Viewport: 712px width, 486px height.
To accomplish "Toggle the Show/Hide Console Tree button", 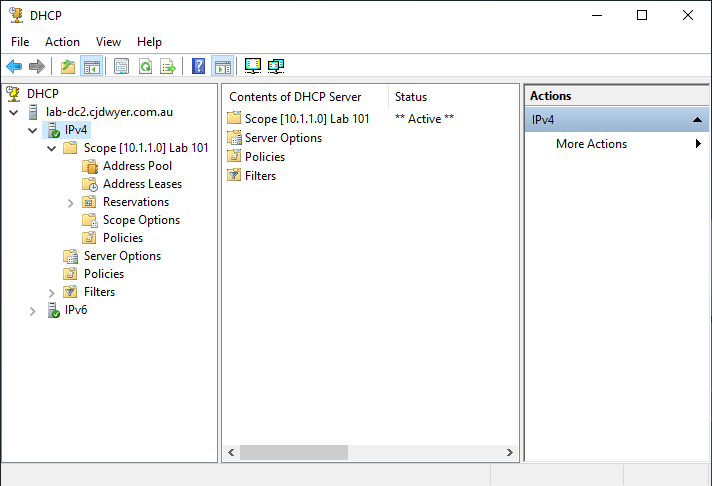I will click(x=91, y=67).
